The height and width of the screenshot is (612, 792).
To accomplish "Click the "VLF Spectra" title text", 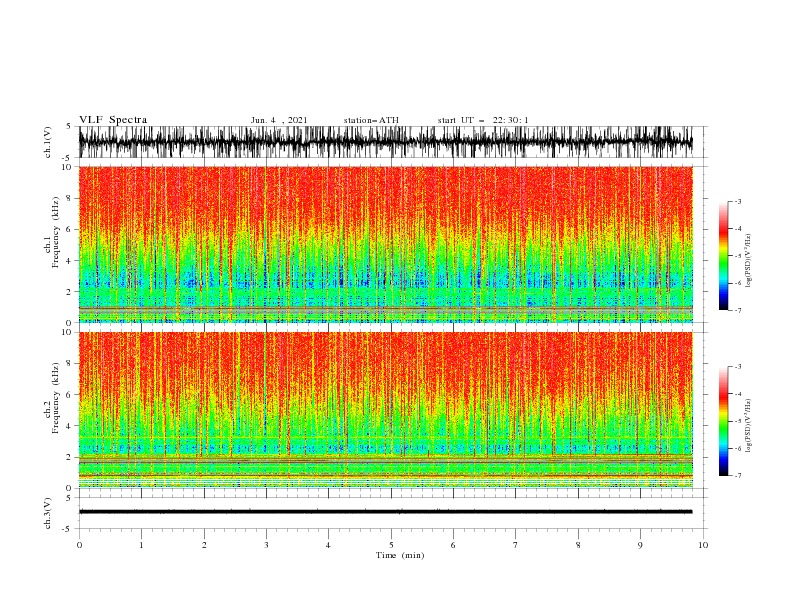I will 113,120.
